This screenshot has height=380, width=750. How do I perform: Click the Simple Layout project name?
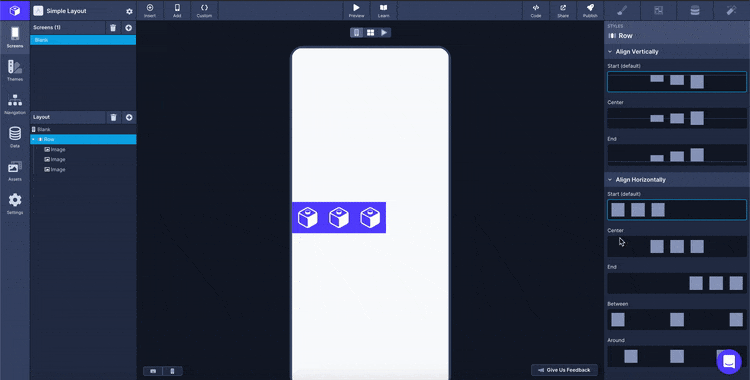[66, 11]
